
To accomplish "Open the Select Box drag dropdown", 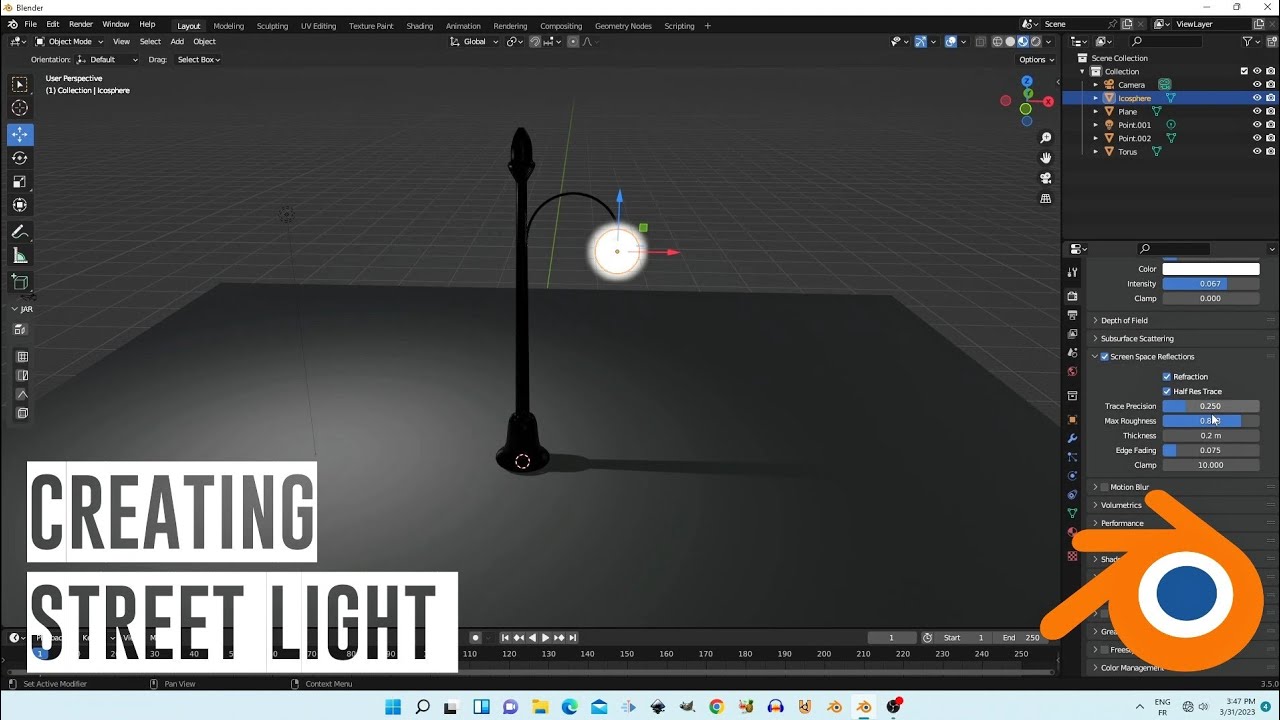I will [x=199, y=60].
